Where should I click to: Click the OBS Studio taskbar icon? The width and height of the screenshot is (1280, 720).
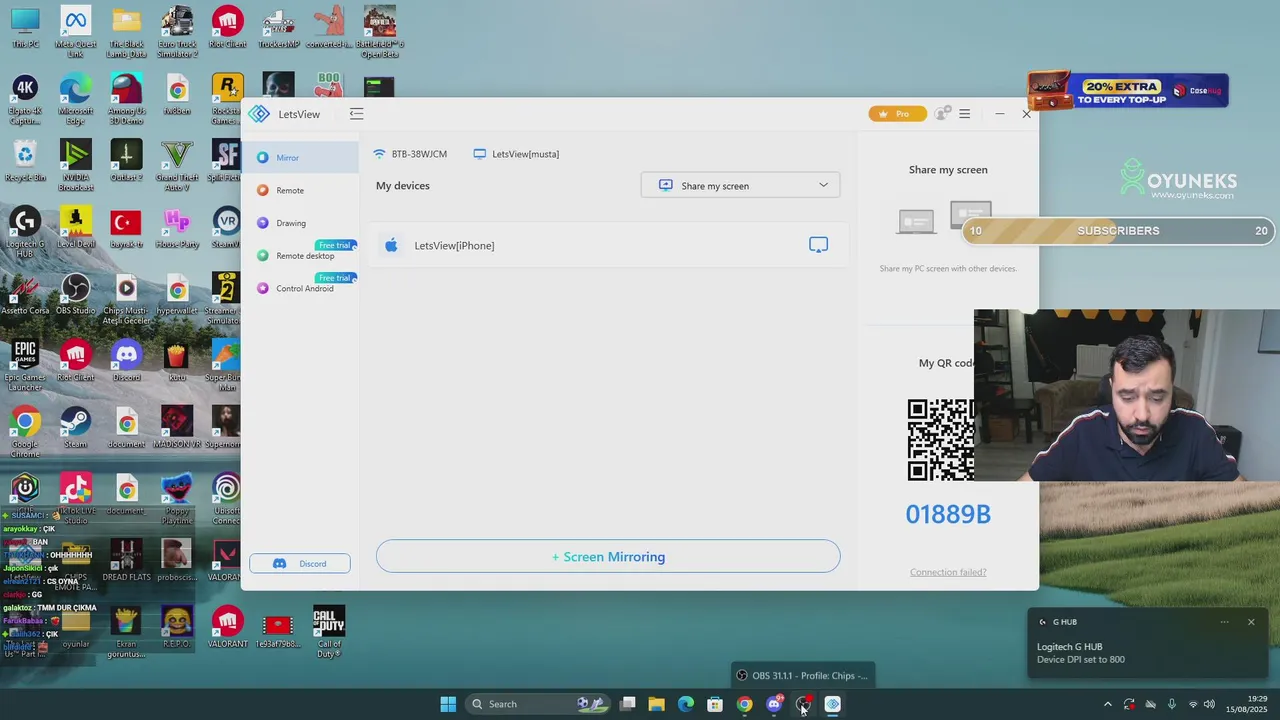(803, 704)
